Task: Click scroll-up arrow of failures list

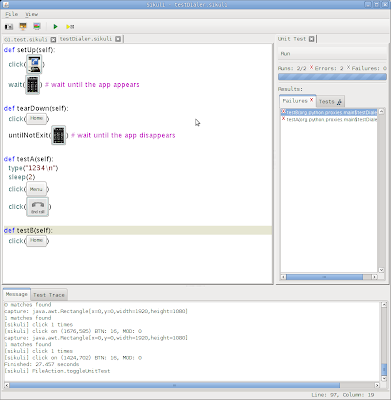Action: point(381,112)
